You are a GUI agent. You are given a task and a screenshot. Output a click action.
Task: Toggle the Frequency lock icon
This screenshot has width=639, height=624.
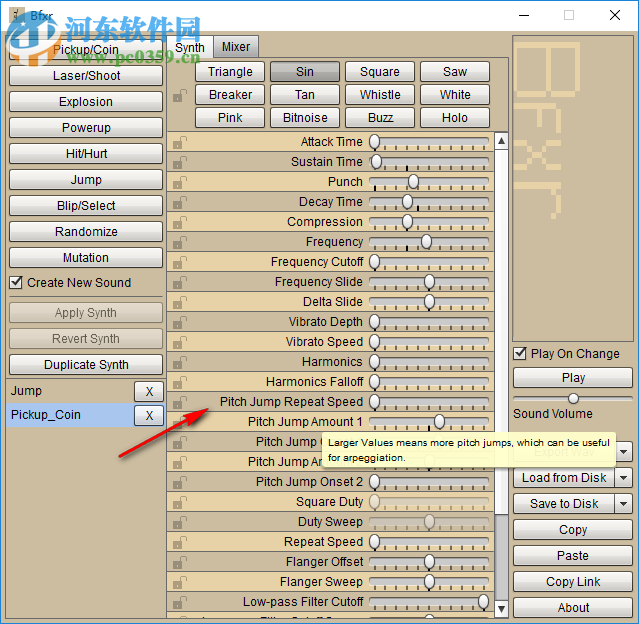click(x=180, y=242)
